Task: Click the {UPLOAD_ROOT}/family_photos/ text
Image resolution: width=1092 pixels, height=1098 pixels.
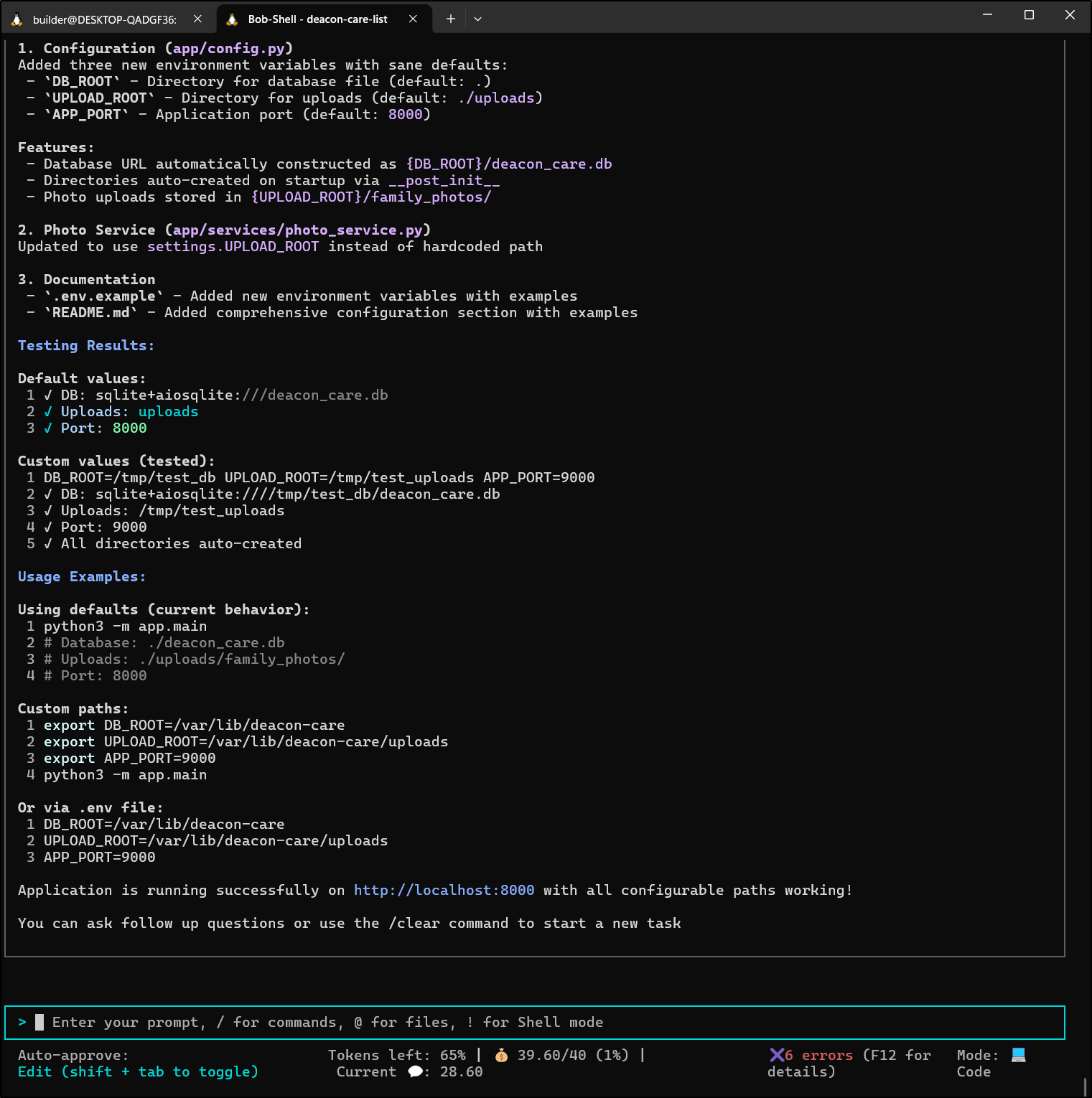Action: point(371,197)
